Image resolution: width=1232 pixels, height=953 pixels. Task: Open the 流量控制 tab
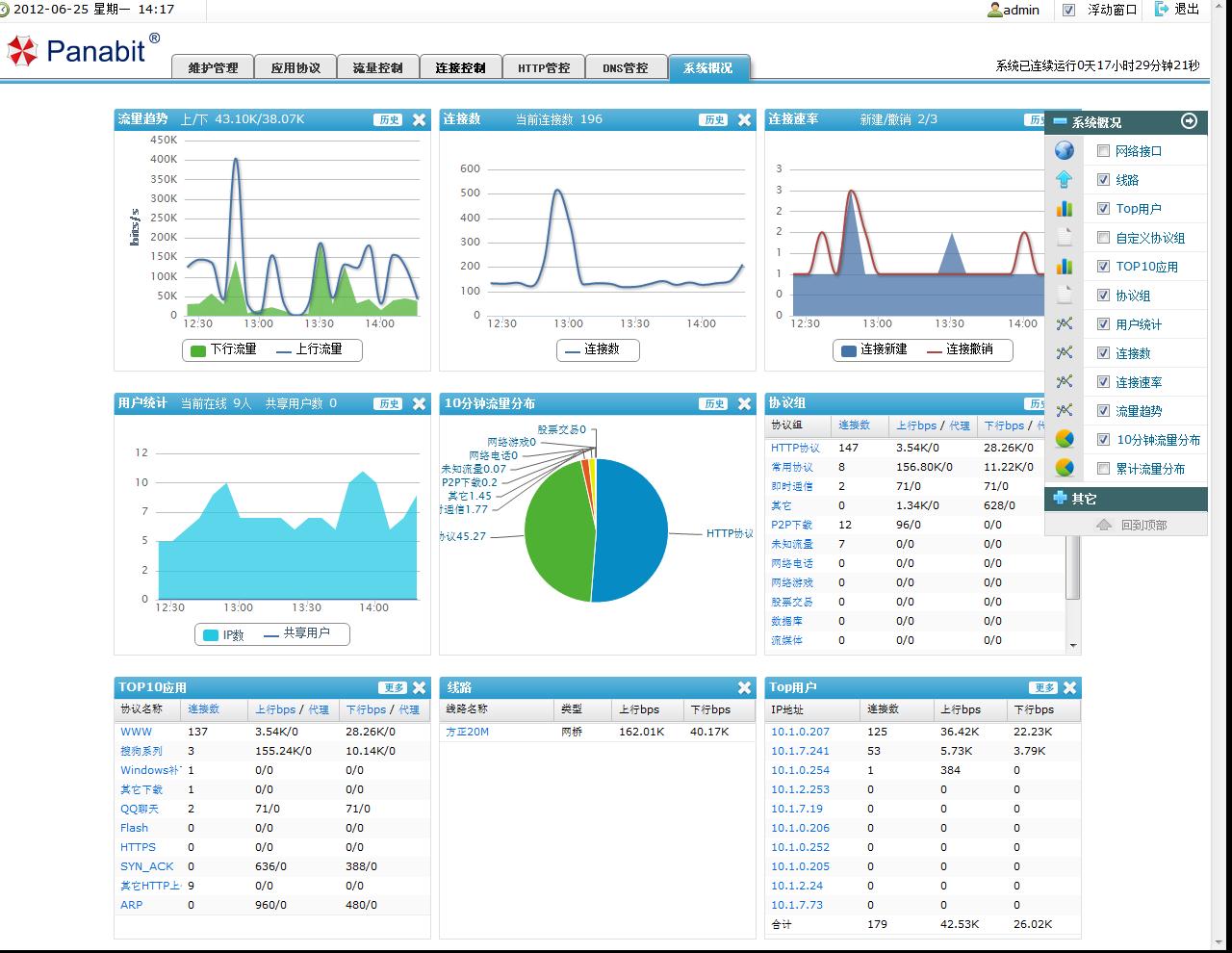tap(377, 67)
